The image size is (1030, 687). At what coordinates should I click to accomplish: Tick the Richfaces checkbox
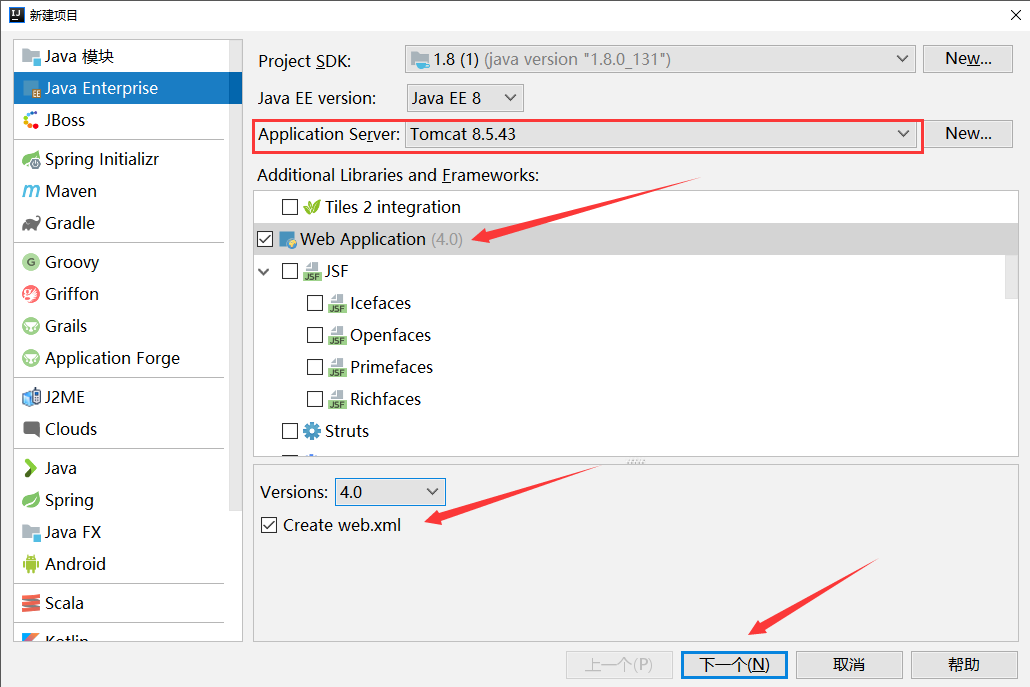[315, 399]
